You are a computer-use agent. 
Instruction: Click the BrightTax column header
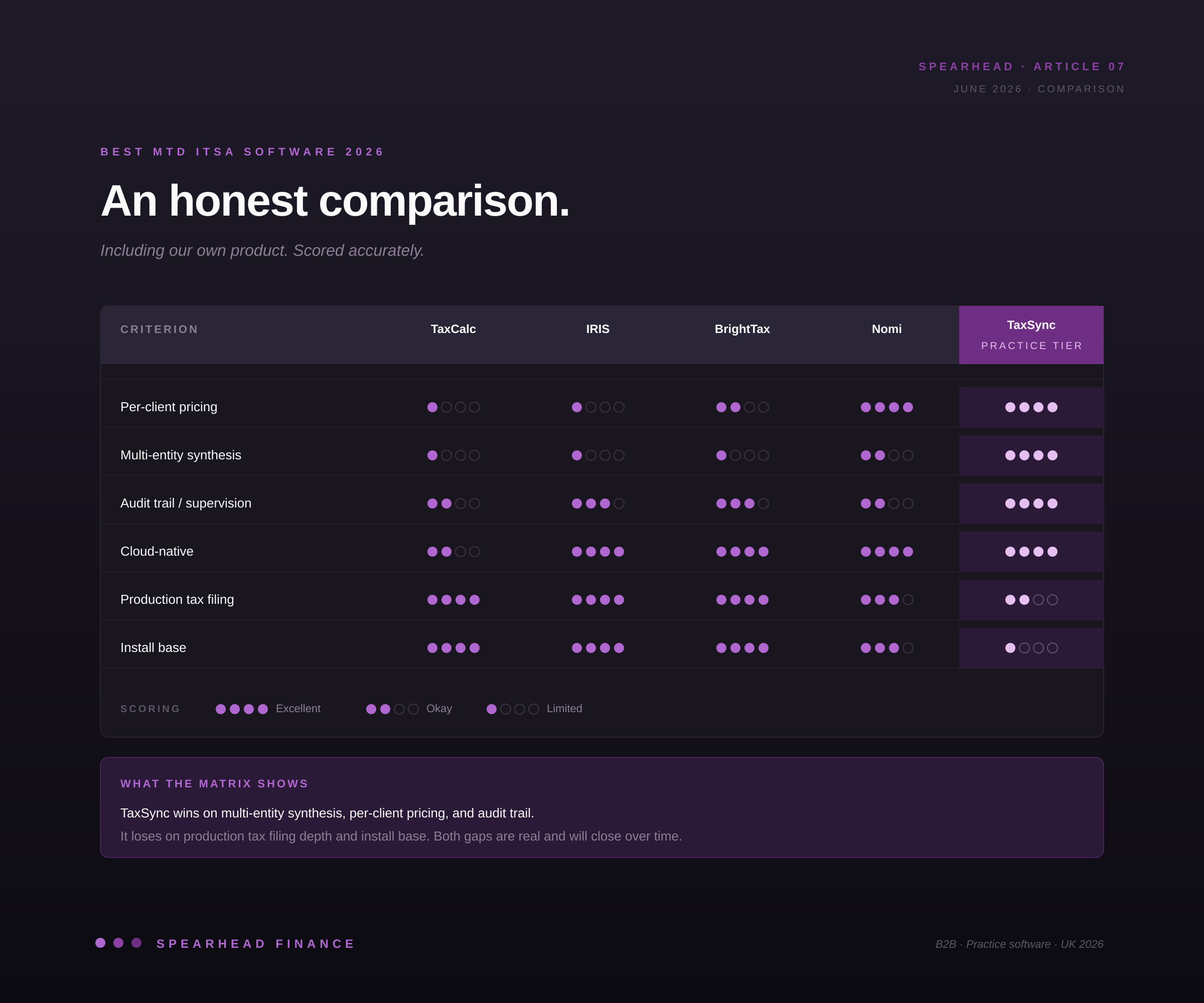coord(742,329)
